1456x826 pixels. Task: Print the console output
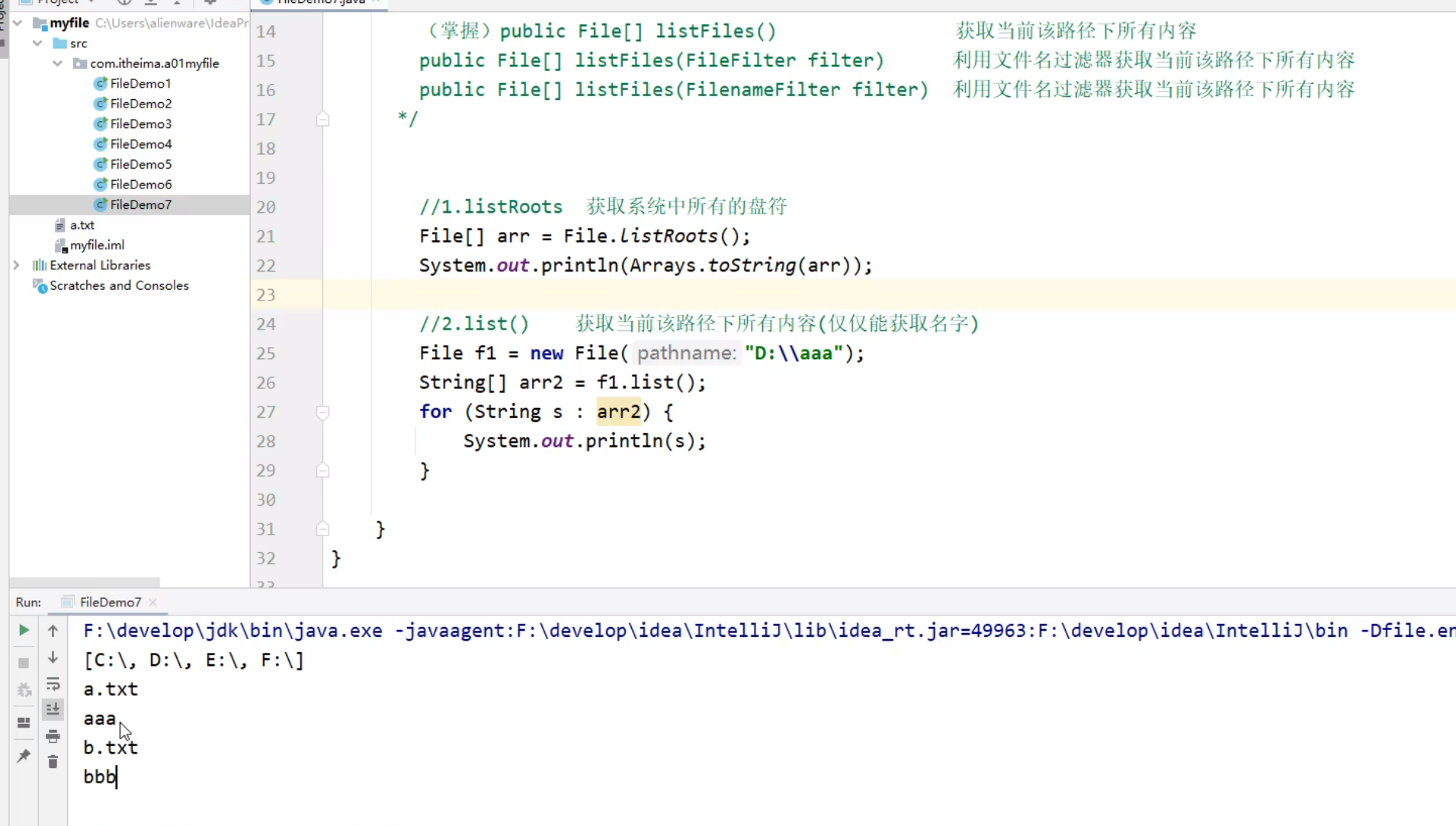53,737
